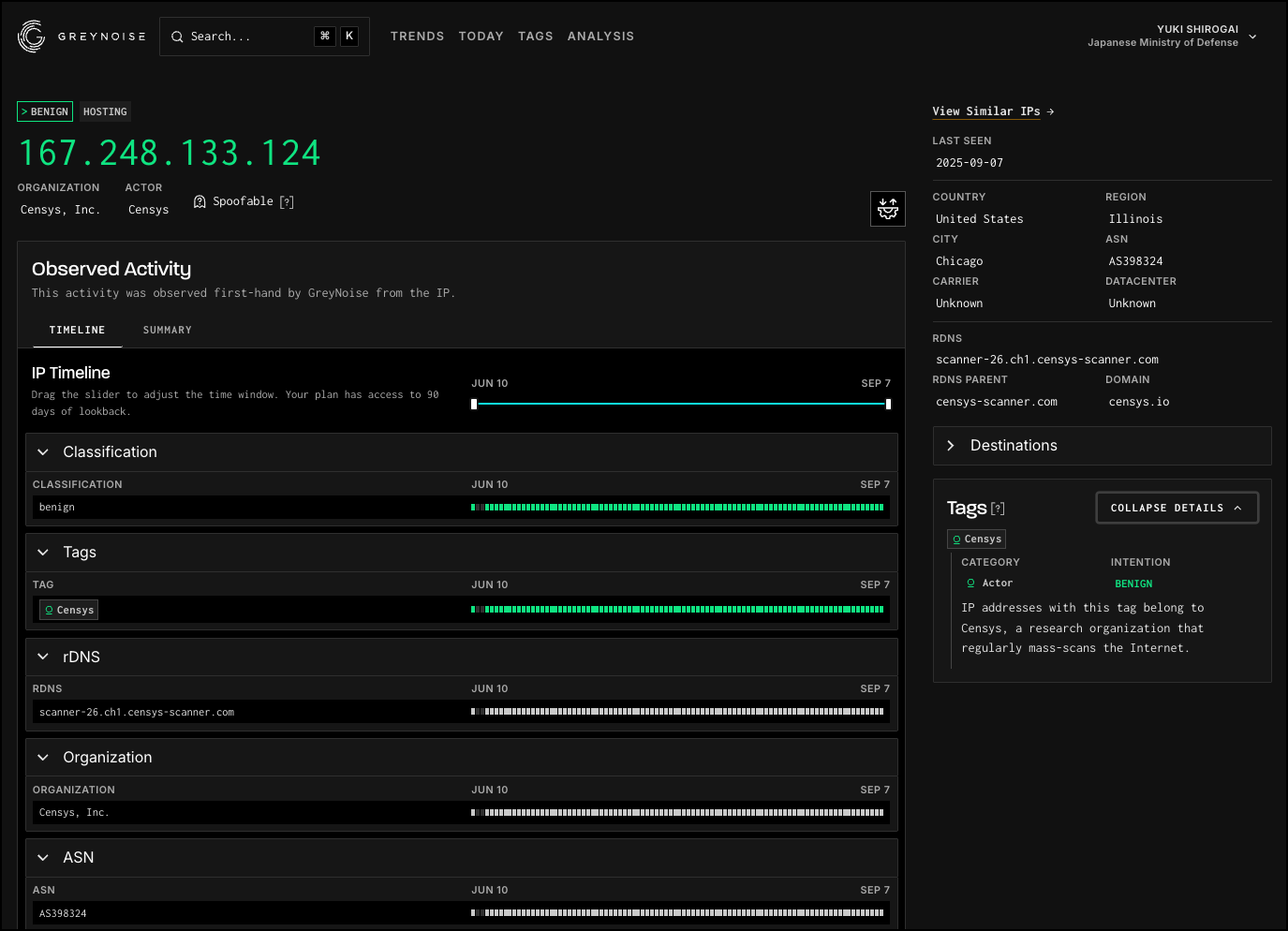Click the BENIGN intention value
Image resolution: width=1288 pixels, height=931 pixels.
point(1133,584)
